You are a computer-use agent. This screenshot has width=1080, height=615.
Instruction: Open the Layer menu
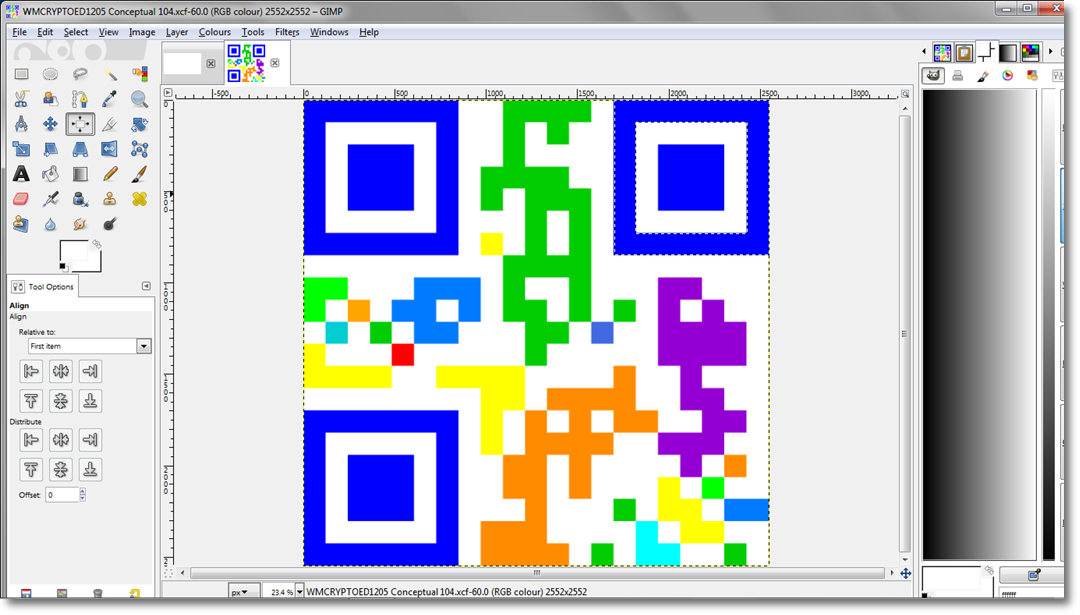176,32
